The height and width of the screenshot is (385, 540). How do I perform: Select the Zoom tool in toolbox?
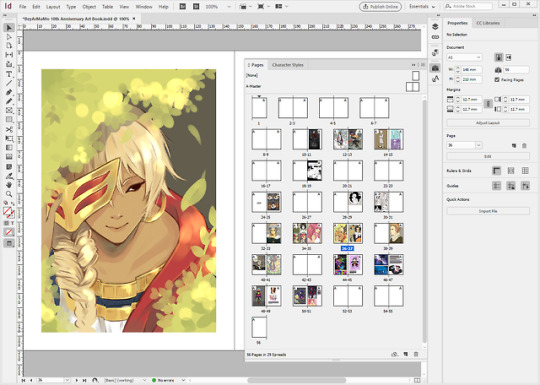tap(9, 194)
